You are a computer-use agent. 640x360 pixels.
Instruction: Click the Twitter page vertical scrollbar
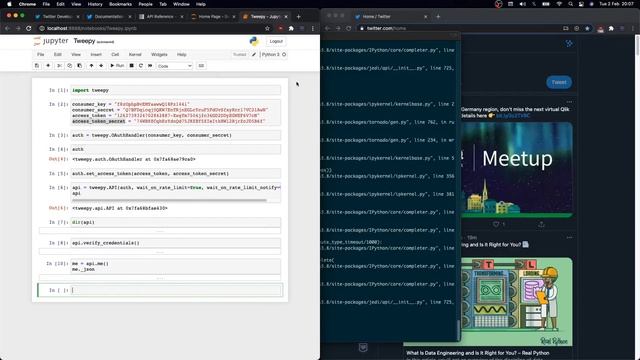(637, 45)
